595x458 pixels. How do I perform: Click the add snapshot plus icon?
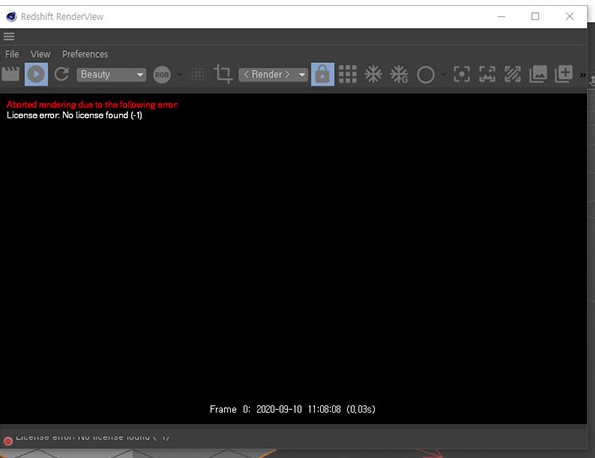(564, 74)
